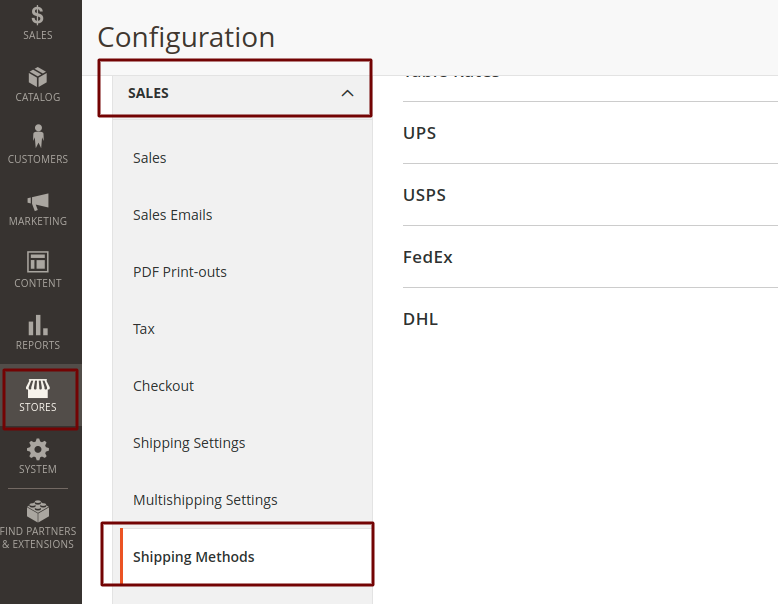Open Find Partners & Extensions icon
The image size is (778, 604).
tap(38, 511)
